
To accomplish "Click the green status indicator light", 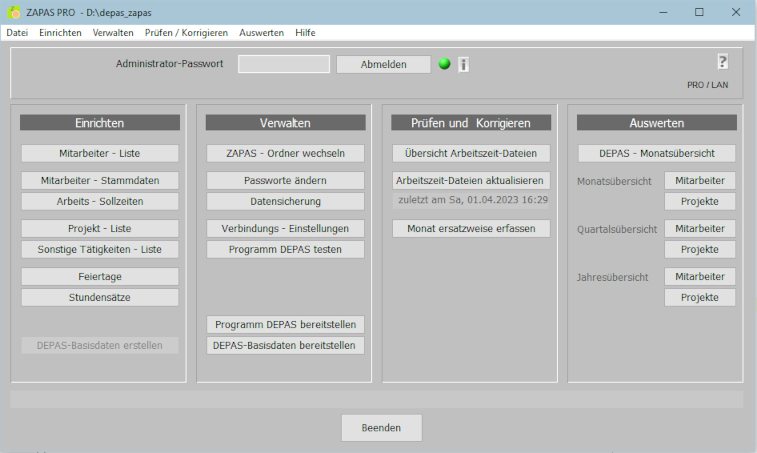I will tap(444, 64).
